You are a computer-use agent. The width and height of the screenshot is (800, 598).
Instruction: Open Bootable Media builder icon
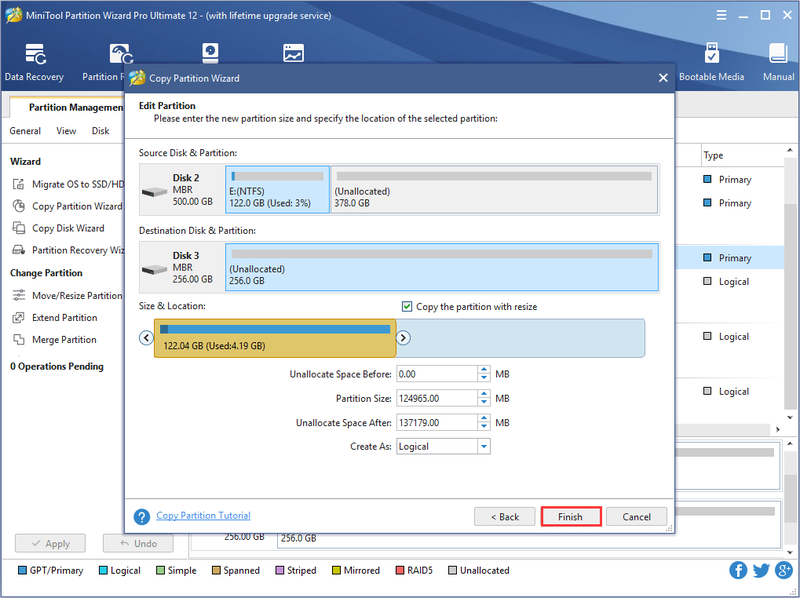click(x=711, y=53)
